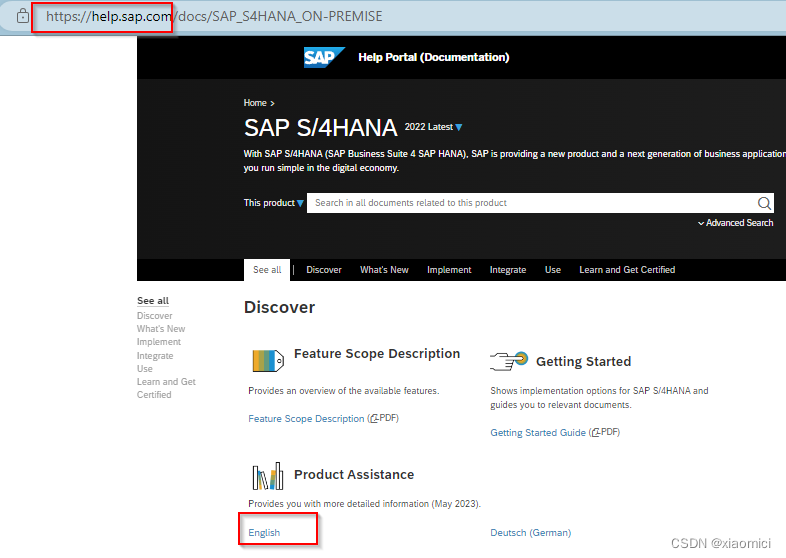Click Integrate in left sidebar

(x=155, y=355)
